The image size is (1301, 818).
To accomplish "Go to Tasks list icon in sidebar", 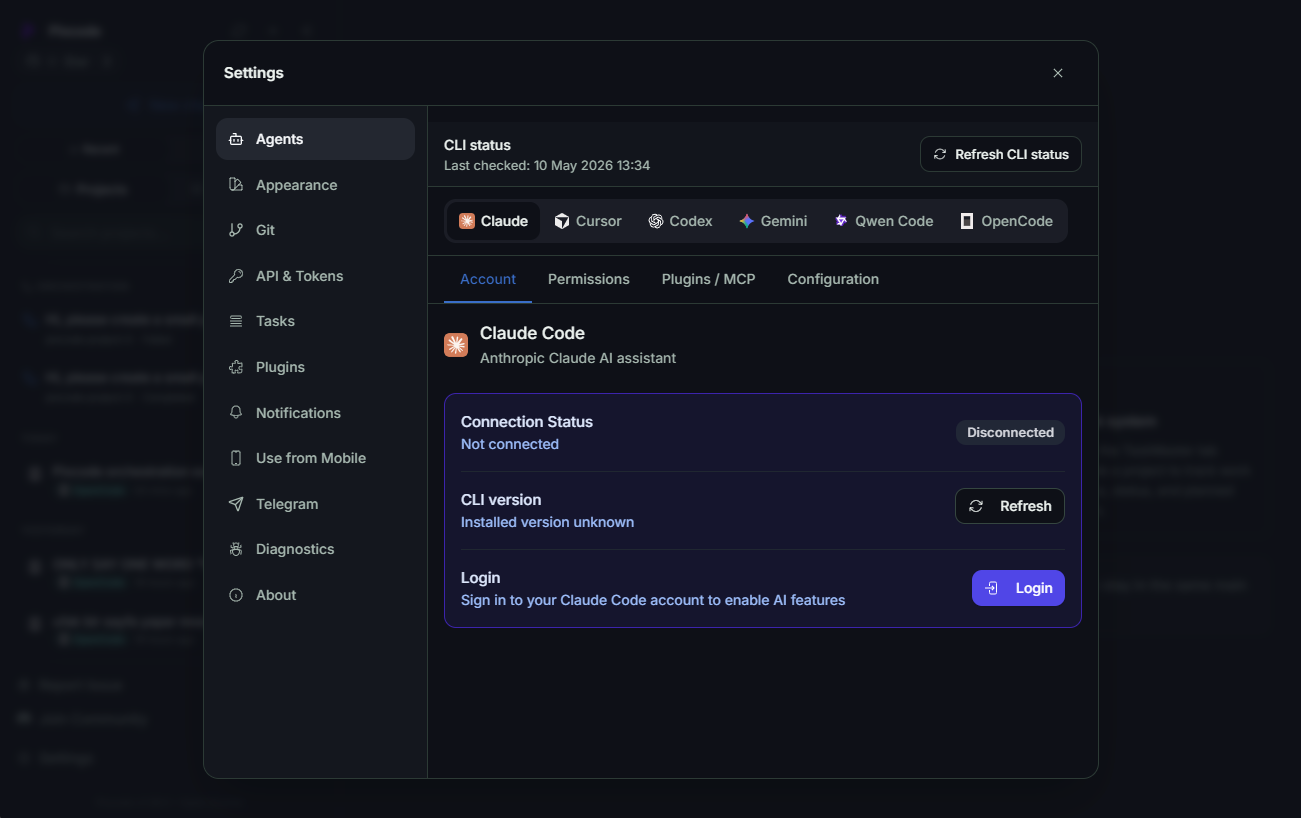I will 236,321.
